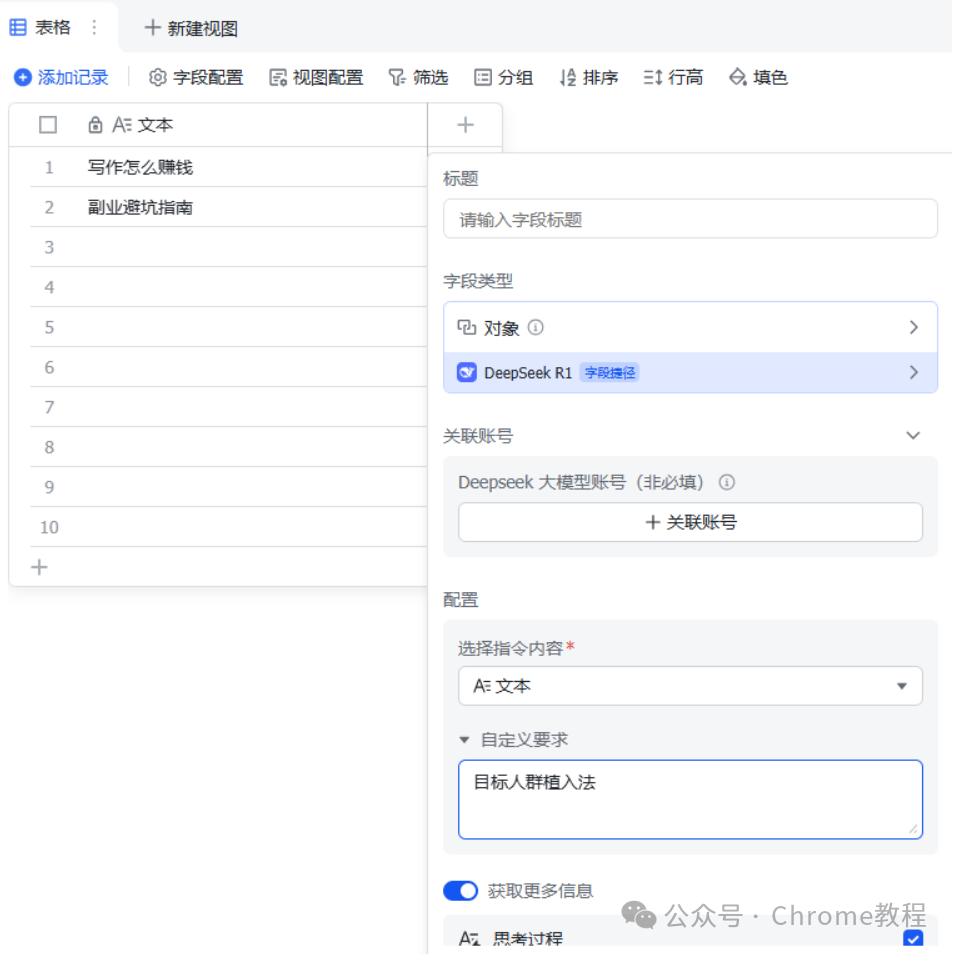The width and height of the screenshot is (957, 954).
Task: Turn off the 获取更多信息 switch
Action: [460, 891]
